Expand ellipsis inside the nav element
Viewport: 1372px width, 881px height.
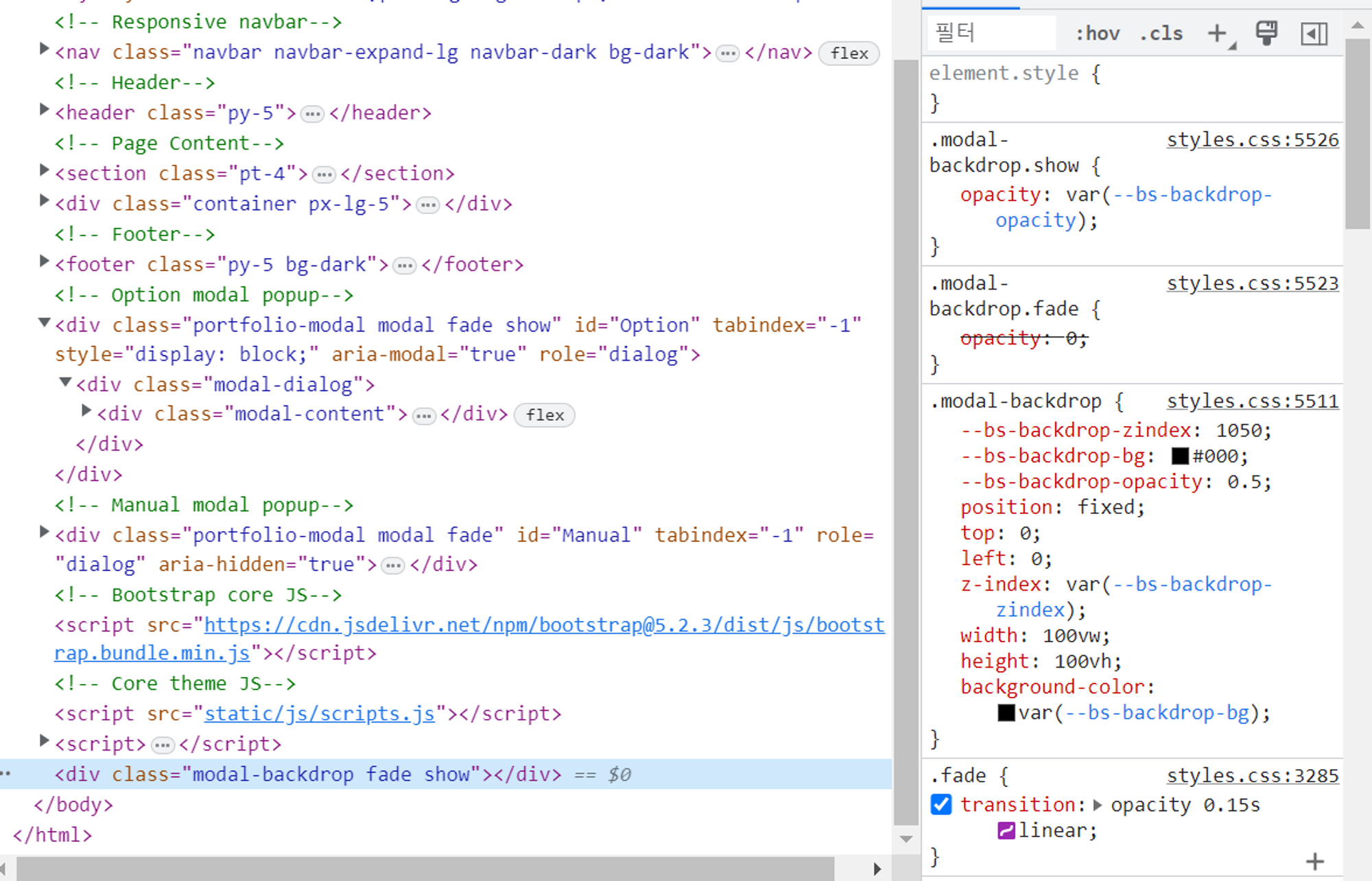point(728,54)
